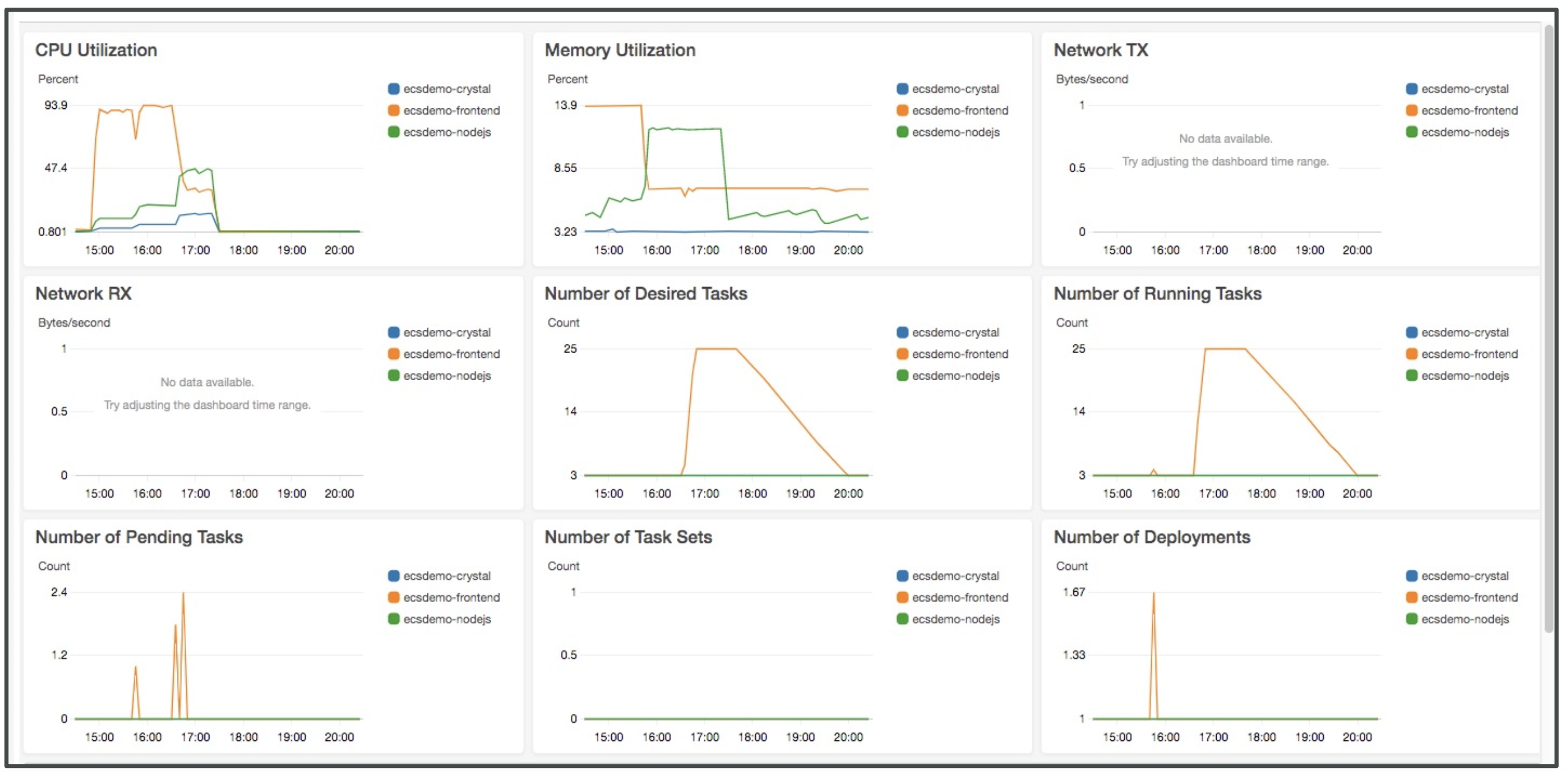Click blue ecsdemo-crystal swatch in Task Sets legend
Screen dimensions: 1568x772
click(x=902, y=575)
